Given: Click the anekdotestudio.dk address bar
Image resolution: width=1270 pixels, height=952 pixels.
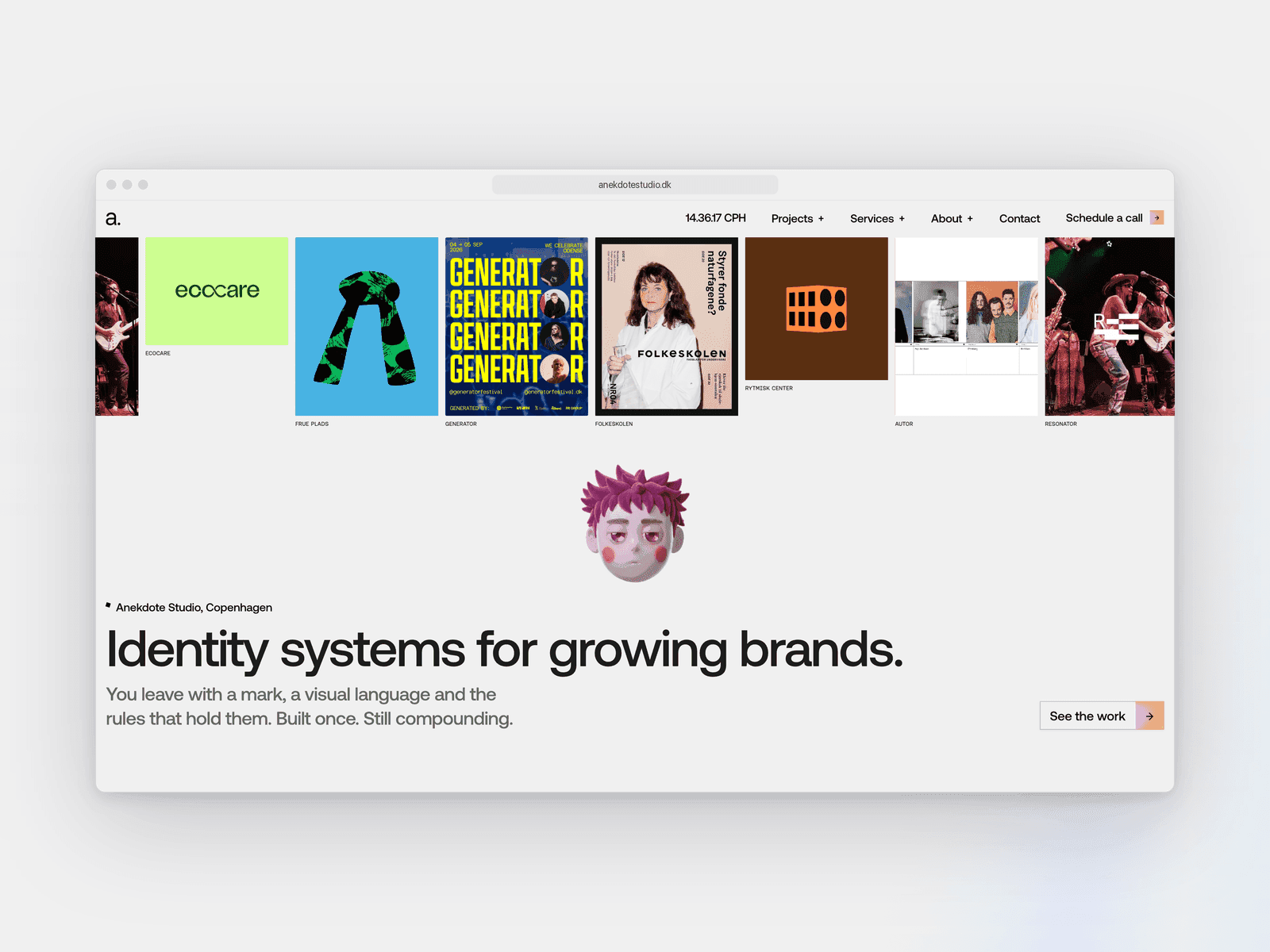Looking at the screenshot, I should [635, 185].
